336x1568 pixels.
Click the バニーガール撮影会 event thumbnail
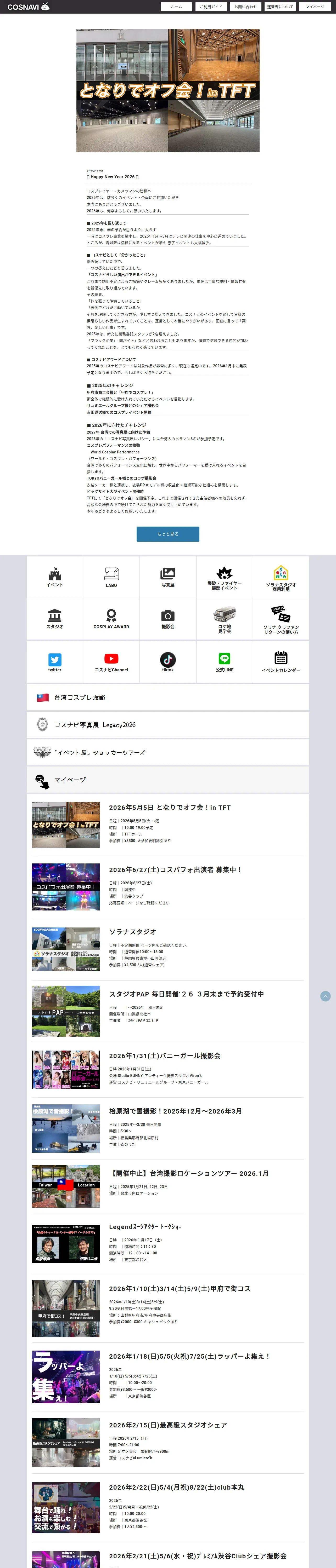tap(66, 1069)
